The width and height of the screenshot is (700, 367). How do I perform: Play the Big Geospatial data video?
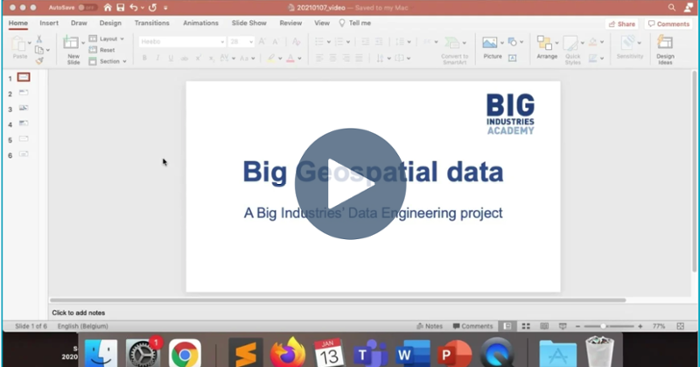(x=350, y=184)
